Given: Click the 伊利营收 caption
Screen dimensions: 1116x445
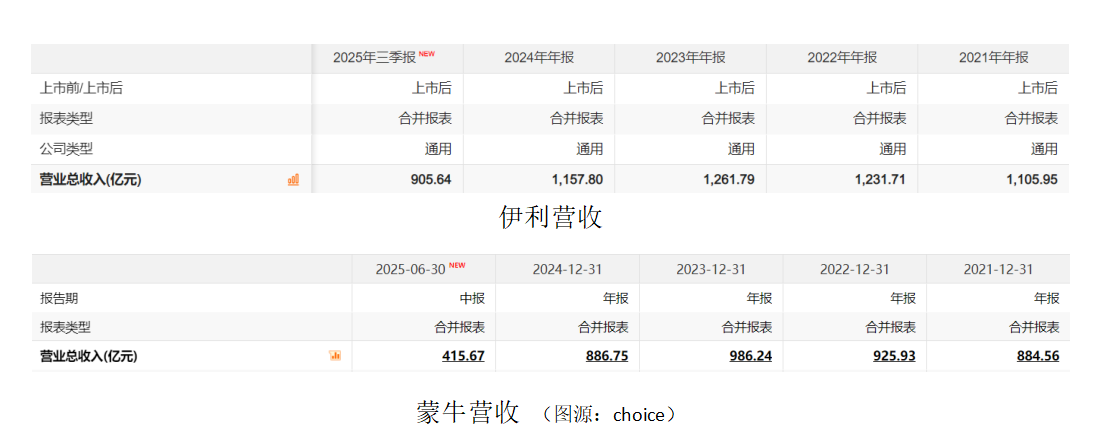Looking at the screenshot, I should (x=552, y=217).
